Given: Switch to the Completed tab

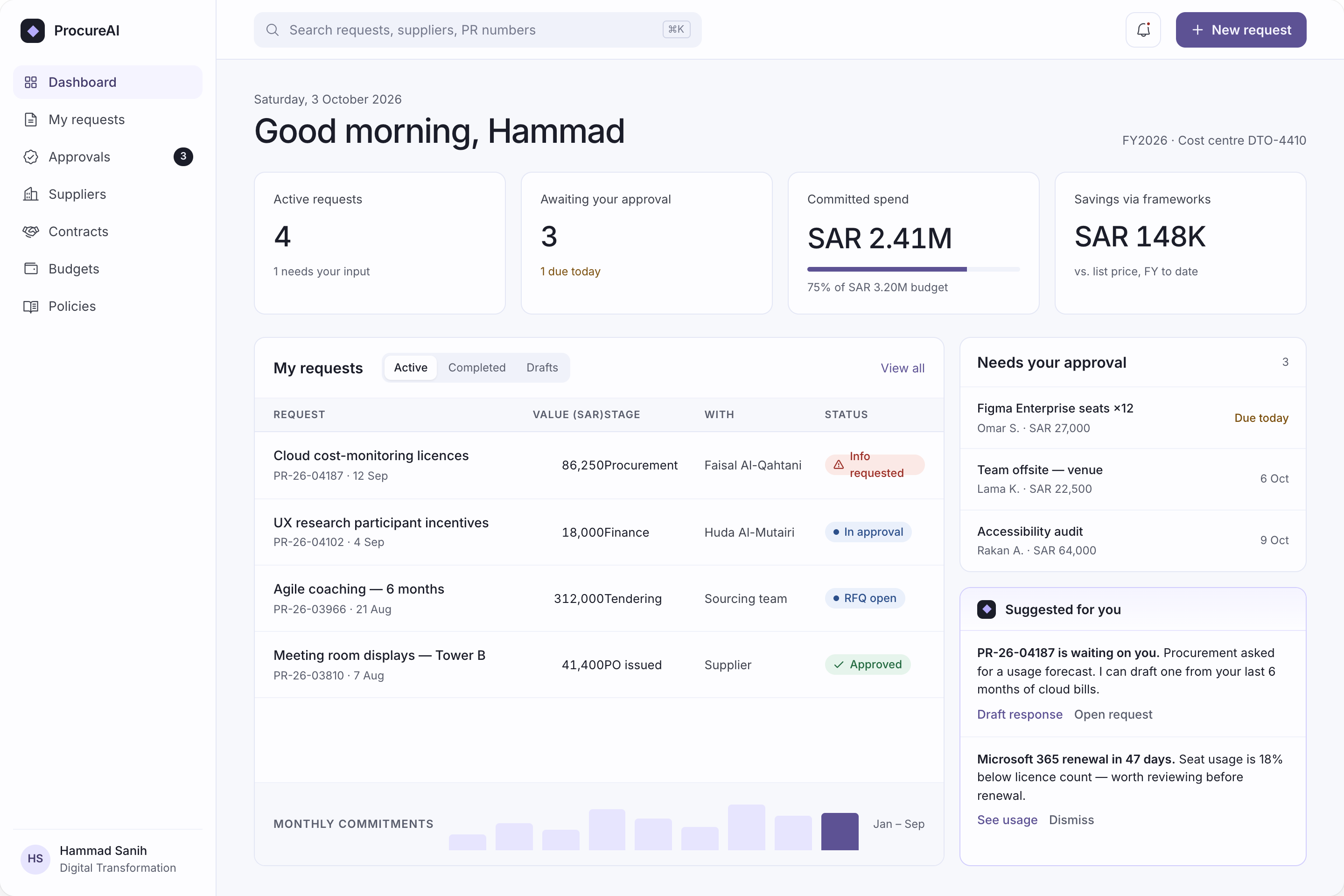Looking at the screenshot, I should [476, 367].
